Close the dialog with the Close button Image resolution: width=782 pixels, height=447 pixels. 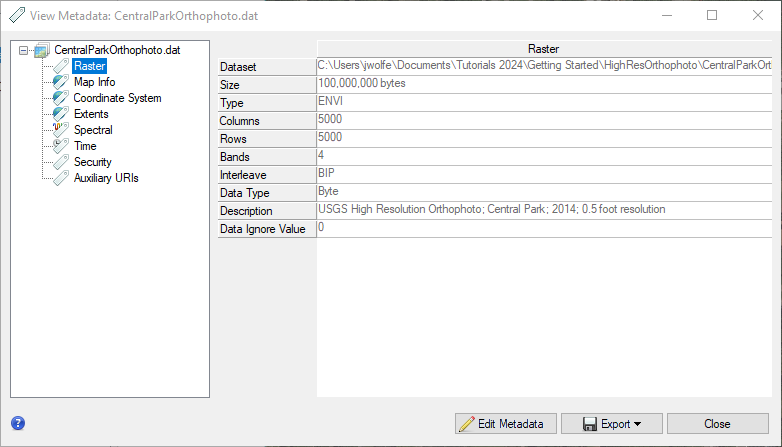point(717,424)
